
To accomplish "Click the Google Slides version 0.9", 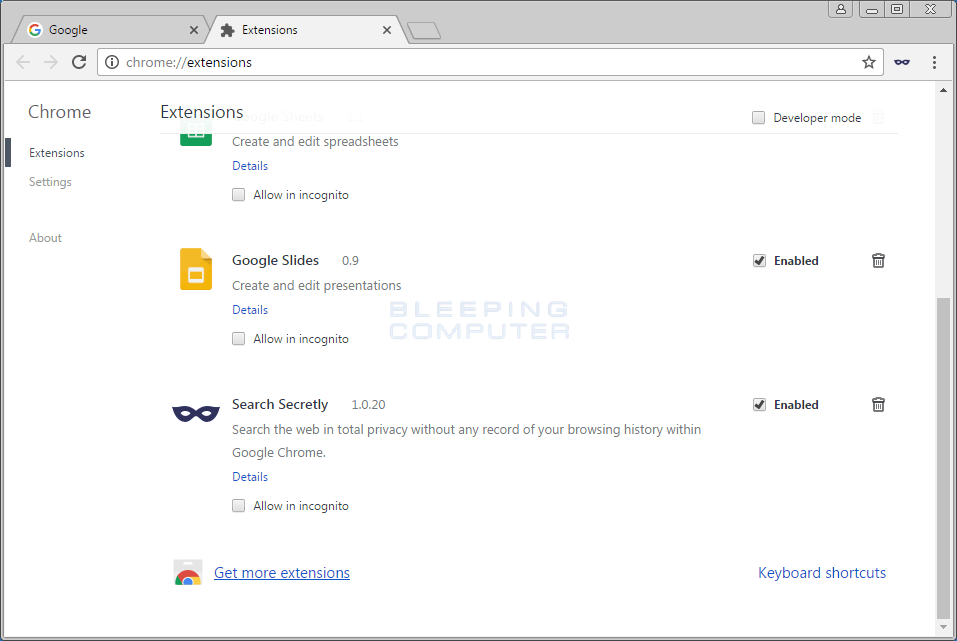I will pos(350,261).
